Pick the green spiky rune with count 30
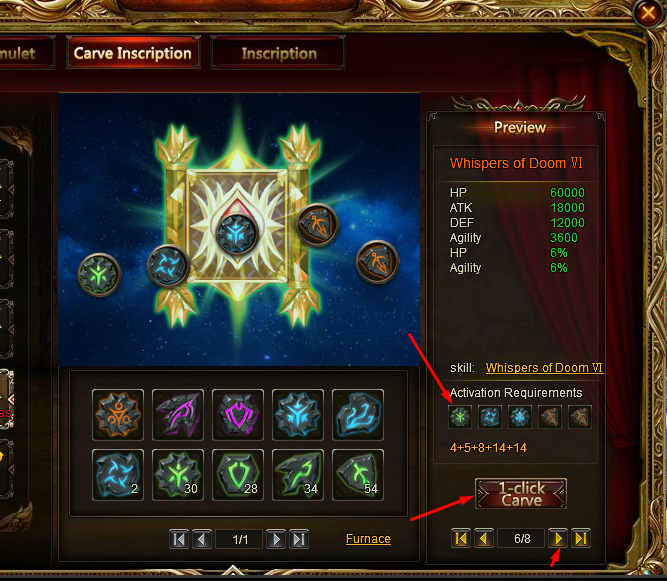 [178, 475]
